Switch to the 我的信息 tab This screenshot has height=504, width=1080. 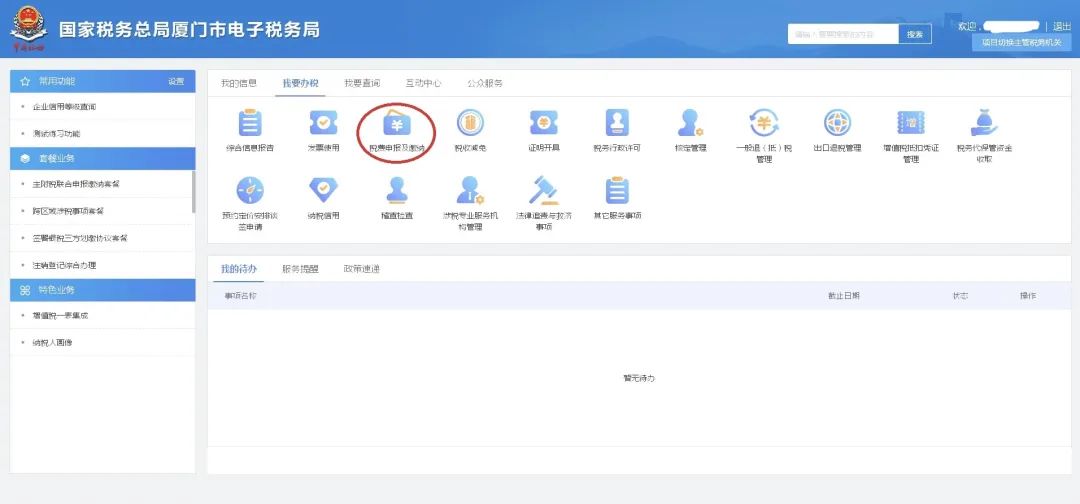pyautogui.click(x=239, y=83)
